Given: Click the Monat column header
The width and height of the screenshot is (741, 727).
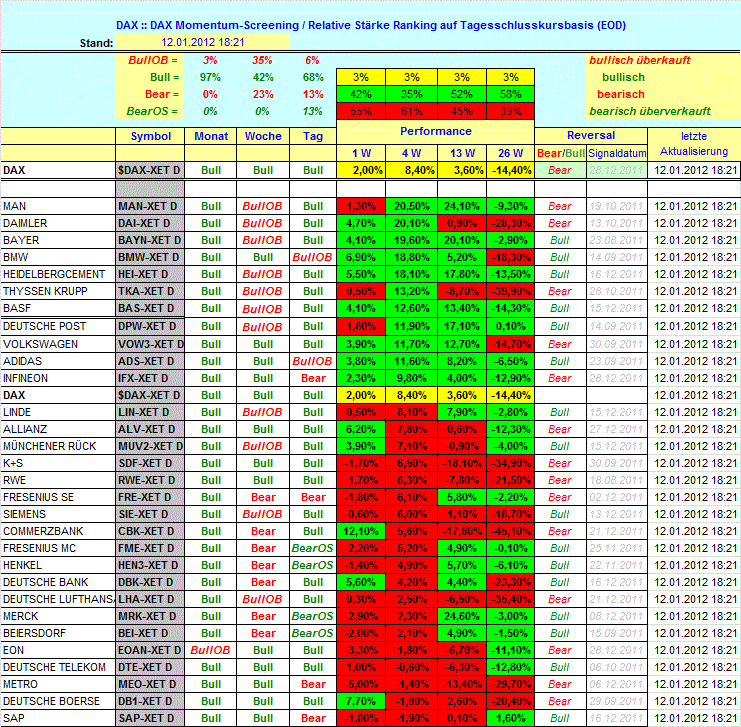Looking at the screenshot, I should pyautogui.click(x=210, y=136).
